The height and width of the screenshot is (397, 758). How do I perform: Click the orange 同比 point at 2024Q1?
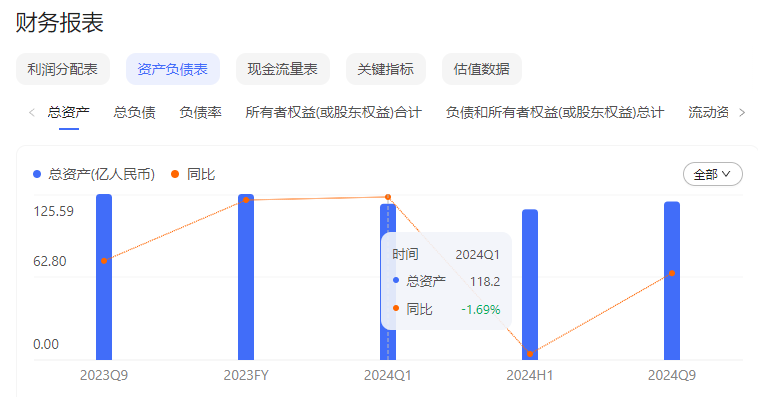click(388, 197)
